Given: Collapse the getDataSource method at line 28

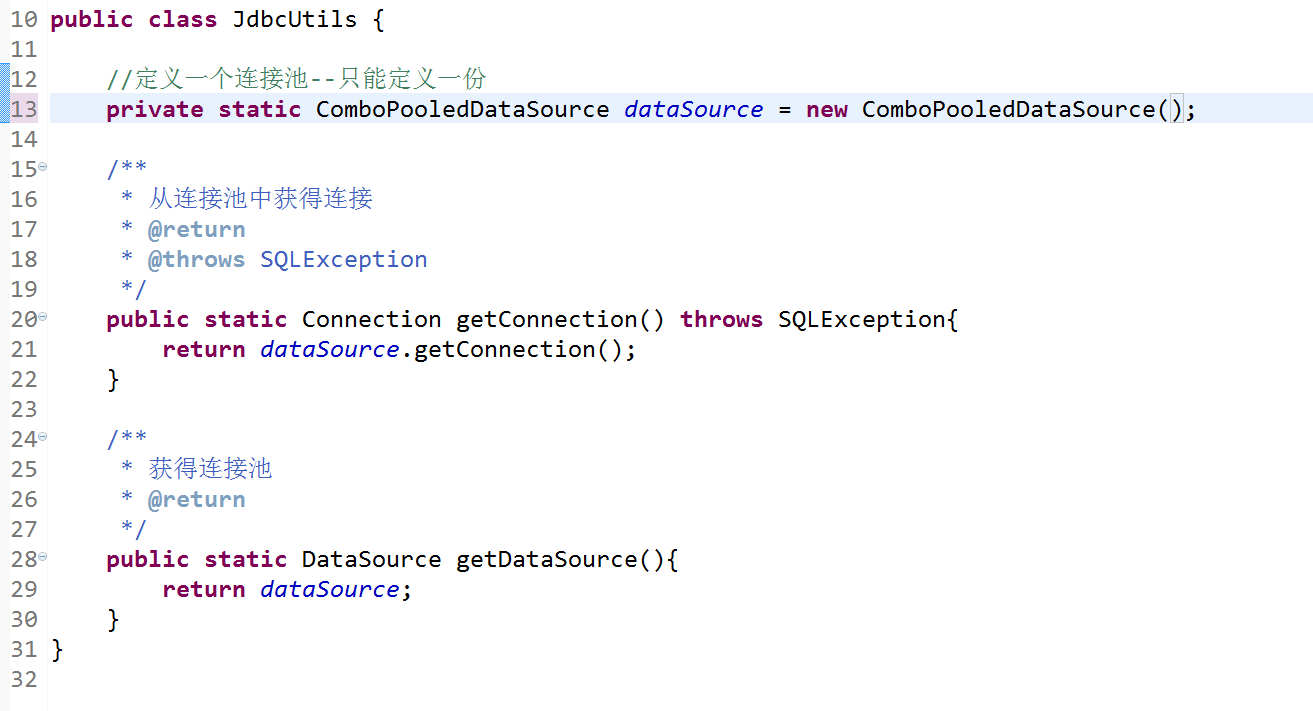Looking at the screenshot, I should click(x=43, y=557).
